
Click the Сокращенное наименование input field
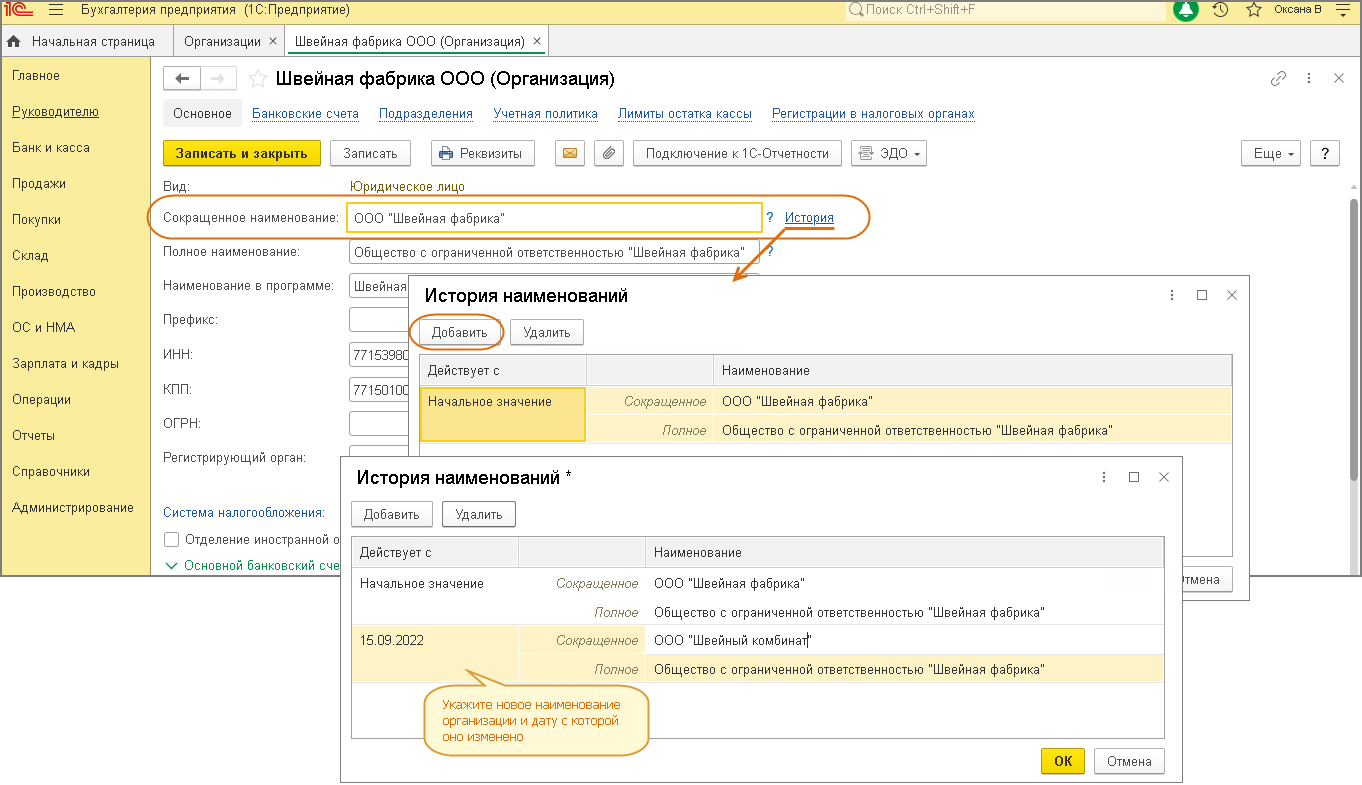[x=555, y=218]
